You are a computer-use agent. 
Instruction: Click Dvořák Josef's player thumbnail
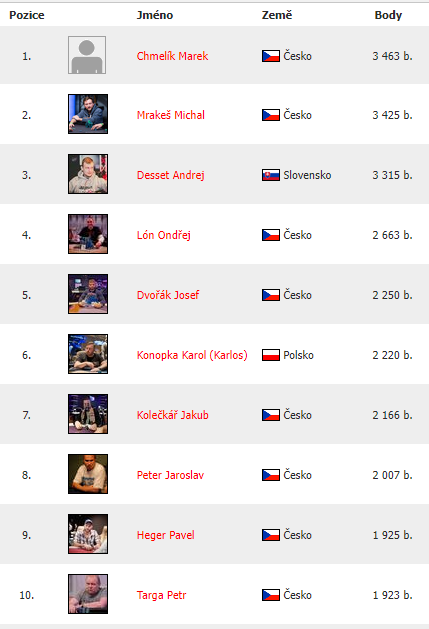click(x=88, y=294)
